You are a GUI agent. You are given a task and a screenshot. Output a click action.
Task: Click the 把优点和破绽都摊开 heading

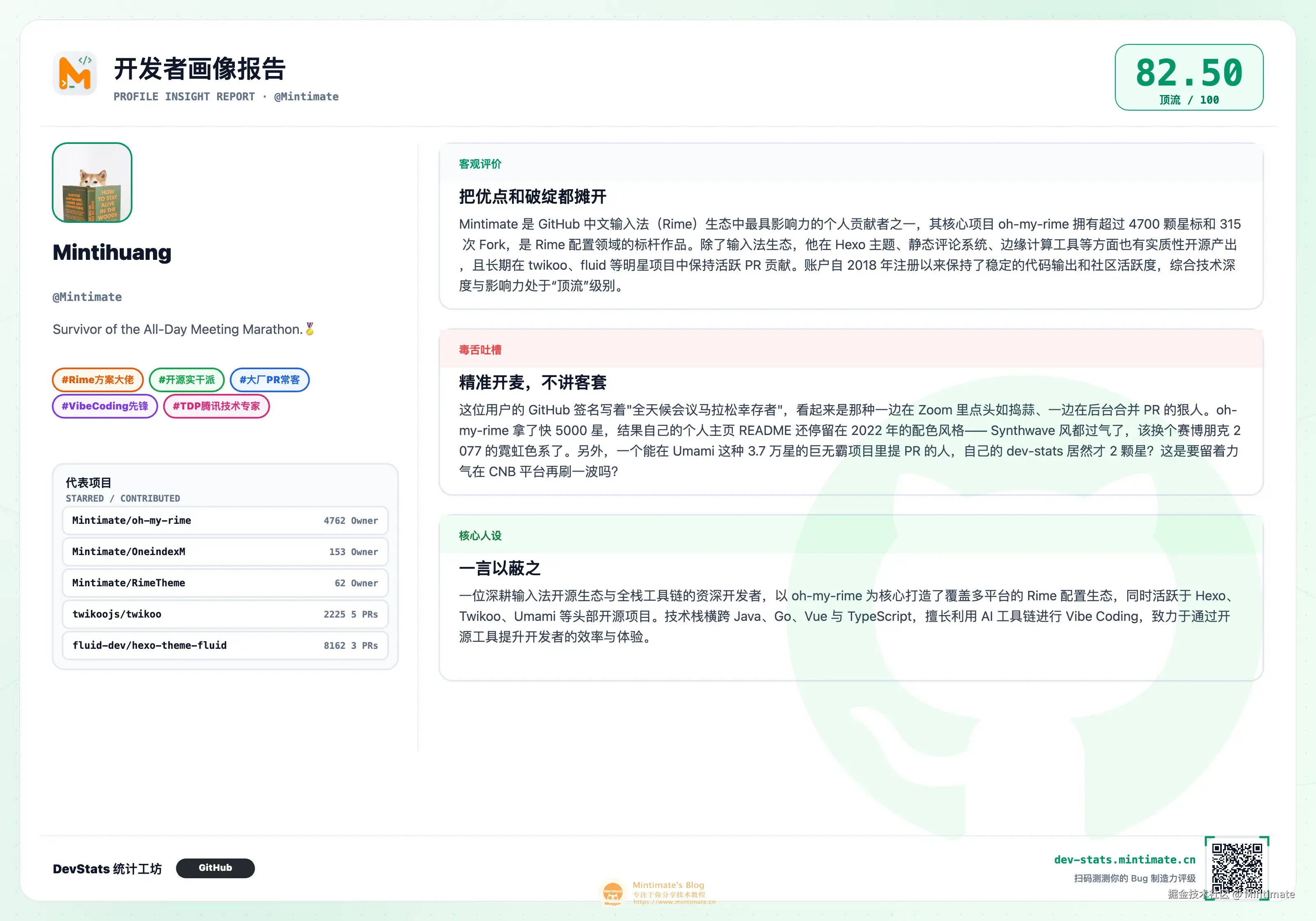pyautogui.click(x=533, y=197)
